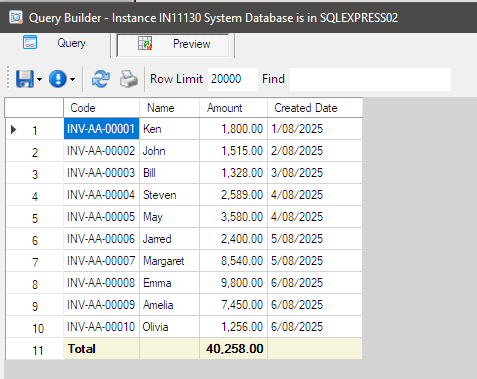Click the amount 1,800.00
Screen dimensions: 477x379
point(233,129)
